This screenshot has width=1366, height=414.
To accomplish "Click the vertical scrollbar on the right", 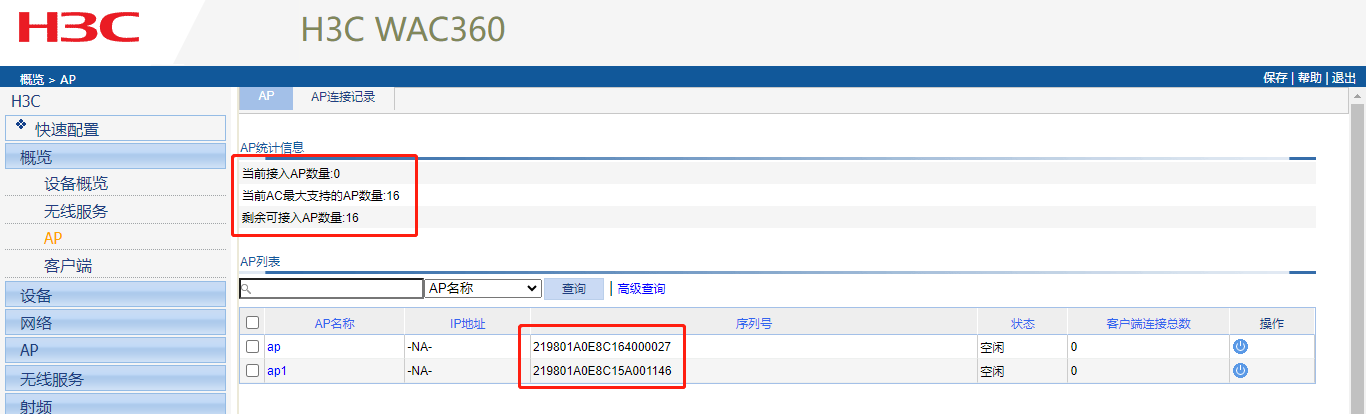I will (x=1358, y=250).
